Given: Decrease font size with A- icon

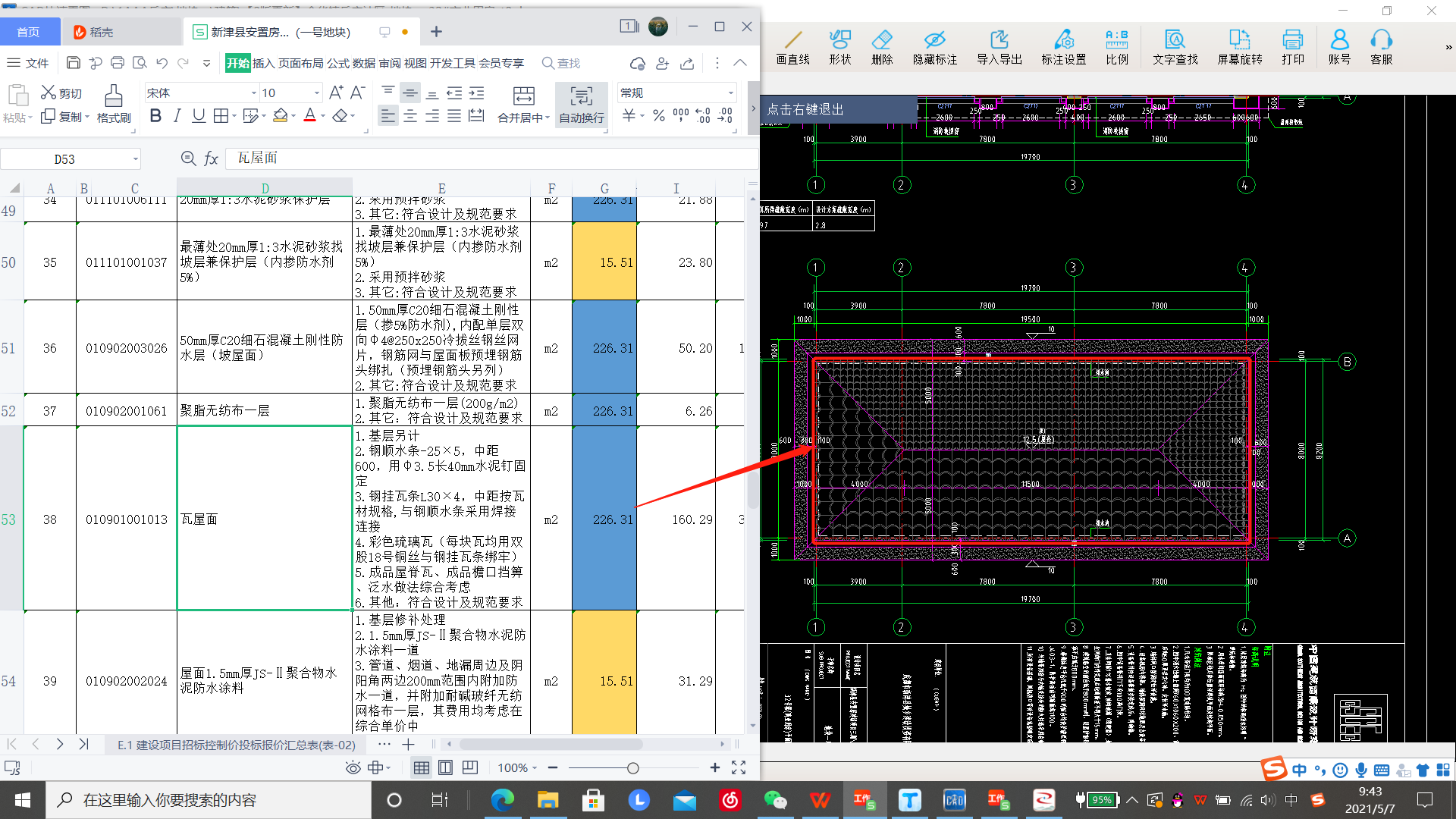Looking at the screenshot, I should 358,93.
